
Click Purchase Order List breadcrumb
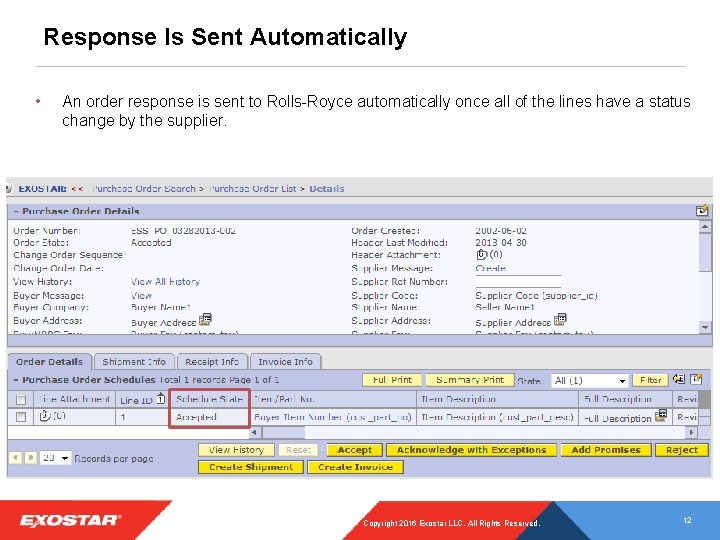[253, 189]
